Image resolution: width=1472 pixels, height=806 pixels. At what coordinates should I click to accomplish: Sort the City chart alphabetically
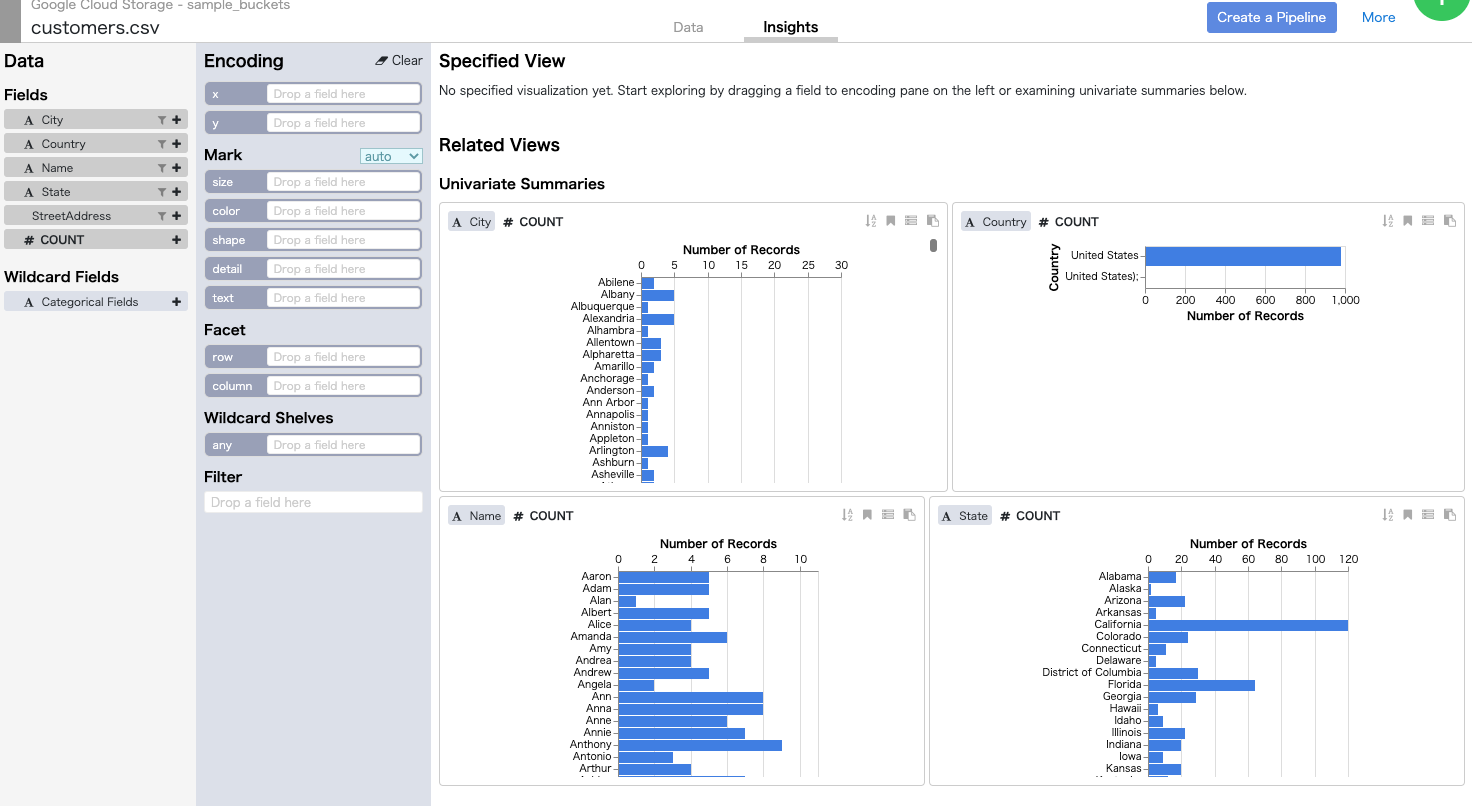pos(871,221)
